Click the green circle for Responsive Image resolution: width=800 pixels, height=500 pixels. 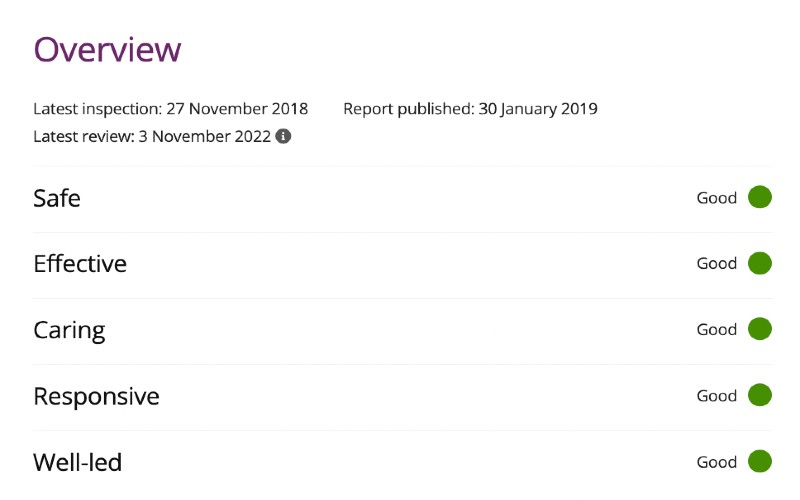tap(760, 395)
